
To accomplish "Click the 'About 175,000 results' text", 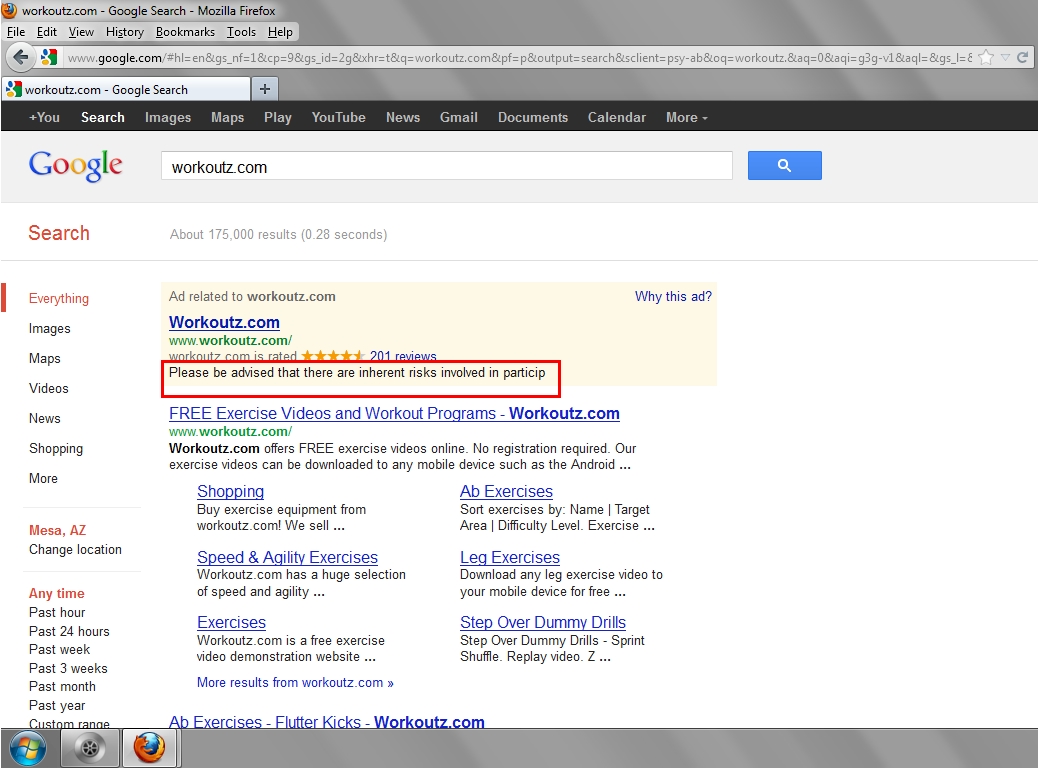I will [233, 234].
